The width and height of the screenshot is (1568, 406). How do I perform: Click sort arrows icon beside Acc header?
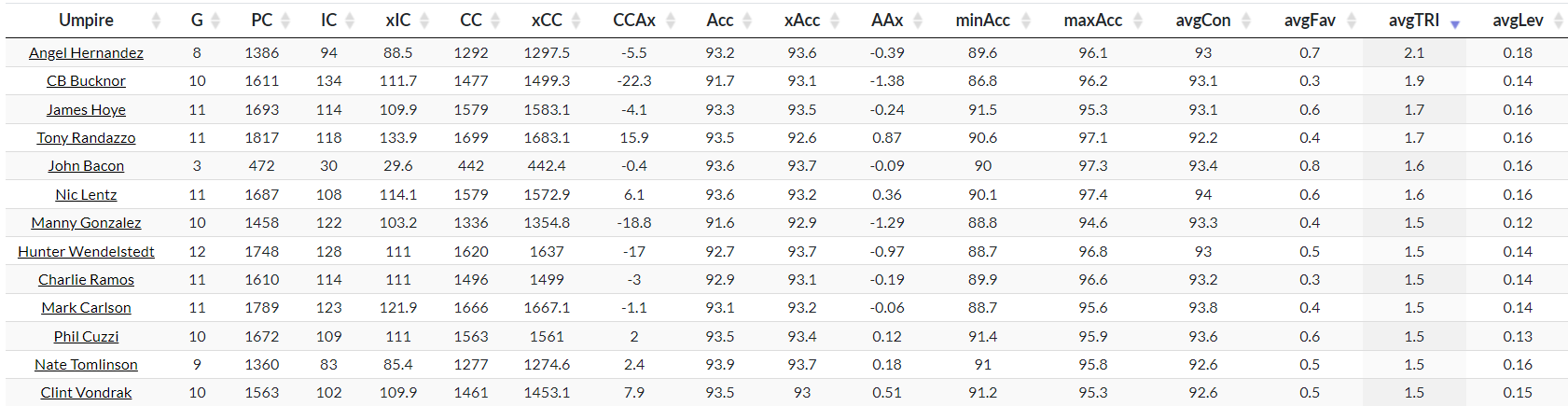pyautogui.click(x=747, y=21)
